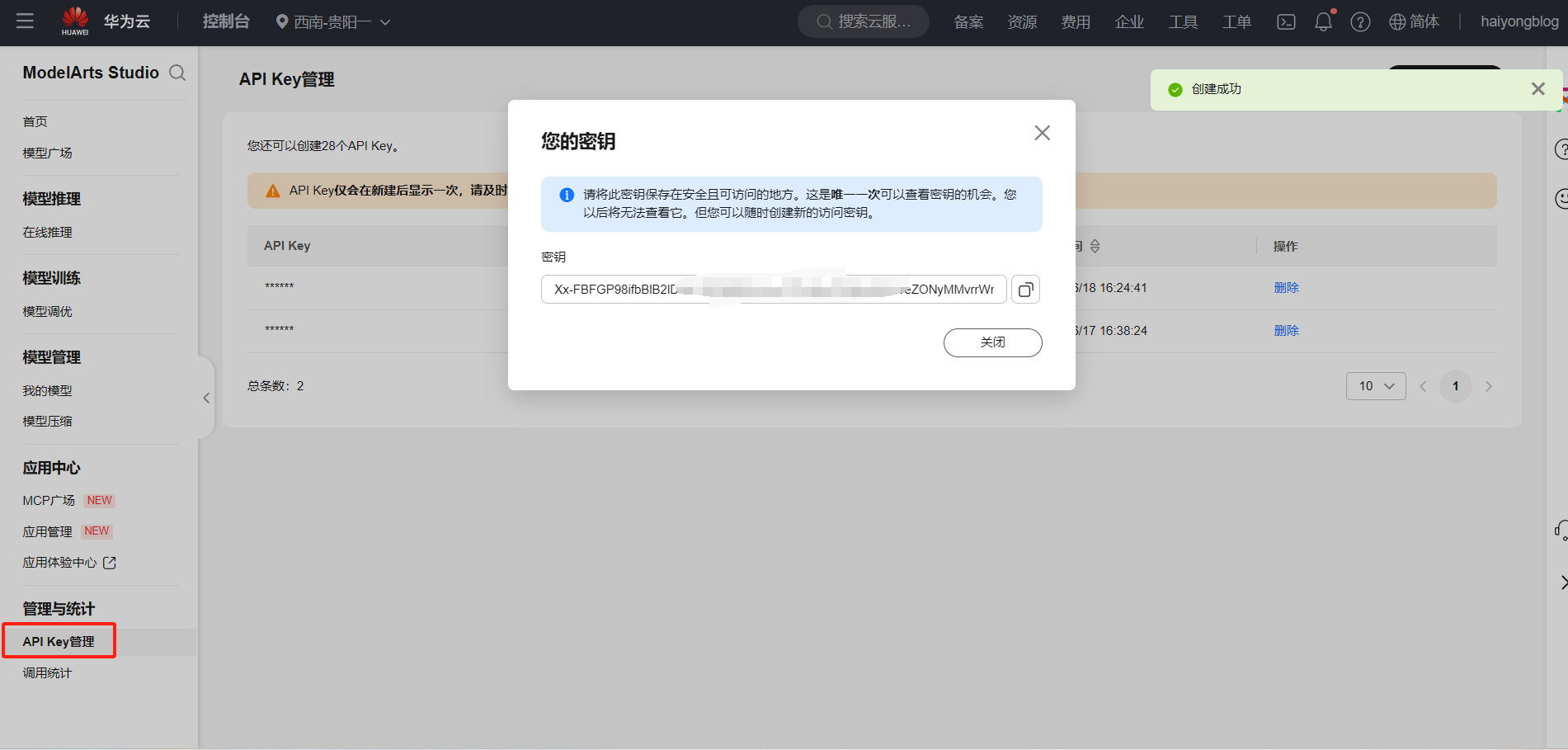Open the region selector 西南-贵阳一 dropdown
The width and height of the screenshot is (1568, 750).
tap(332, 21)
